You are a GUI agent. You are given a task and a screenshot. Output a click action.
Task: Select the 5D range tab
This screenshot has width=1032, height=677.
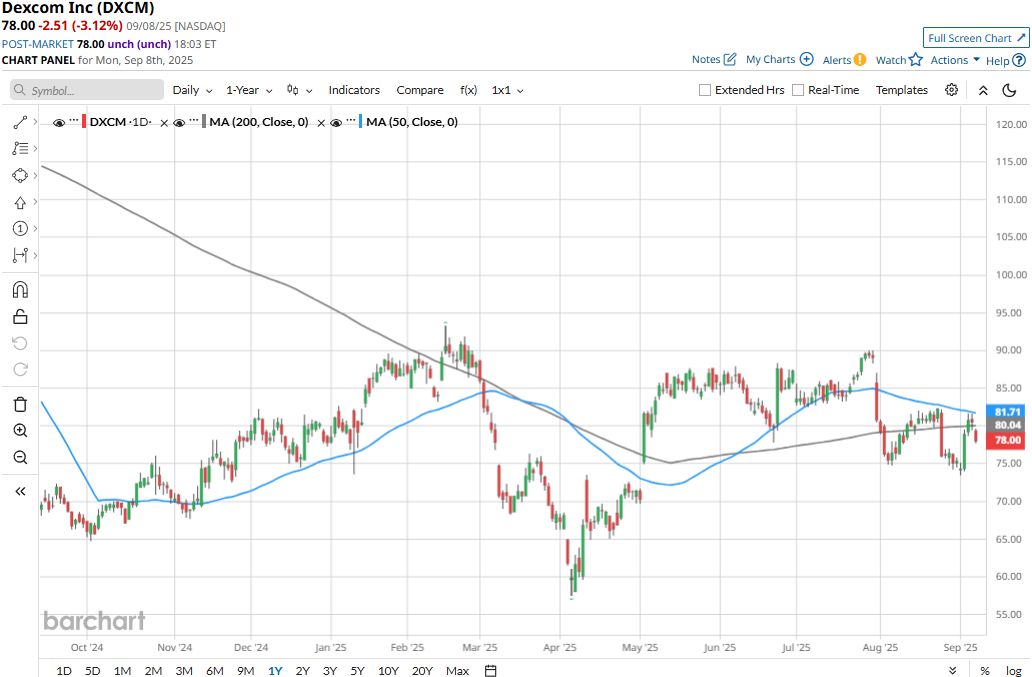[x=93, y=670]
